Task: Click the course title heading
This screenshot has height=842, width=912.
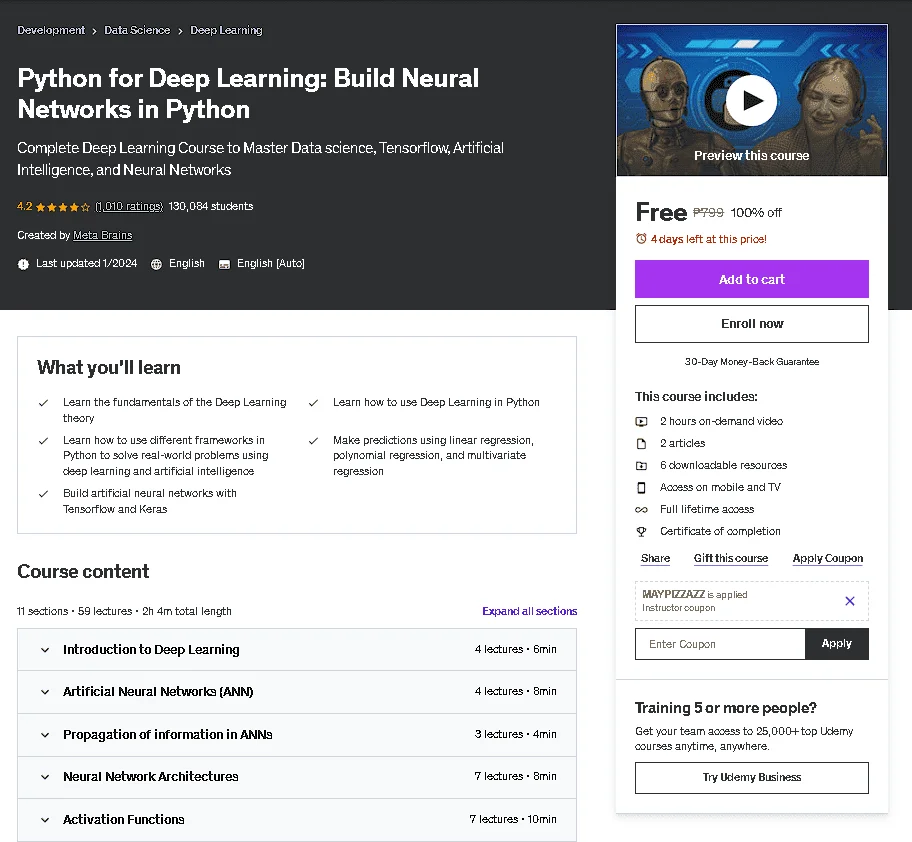Action: point(248,94)
